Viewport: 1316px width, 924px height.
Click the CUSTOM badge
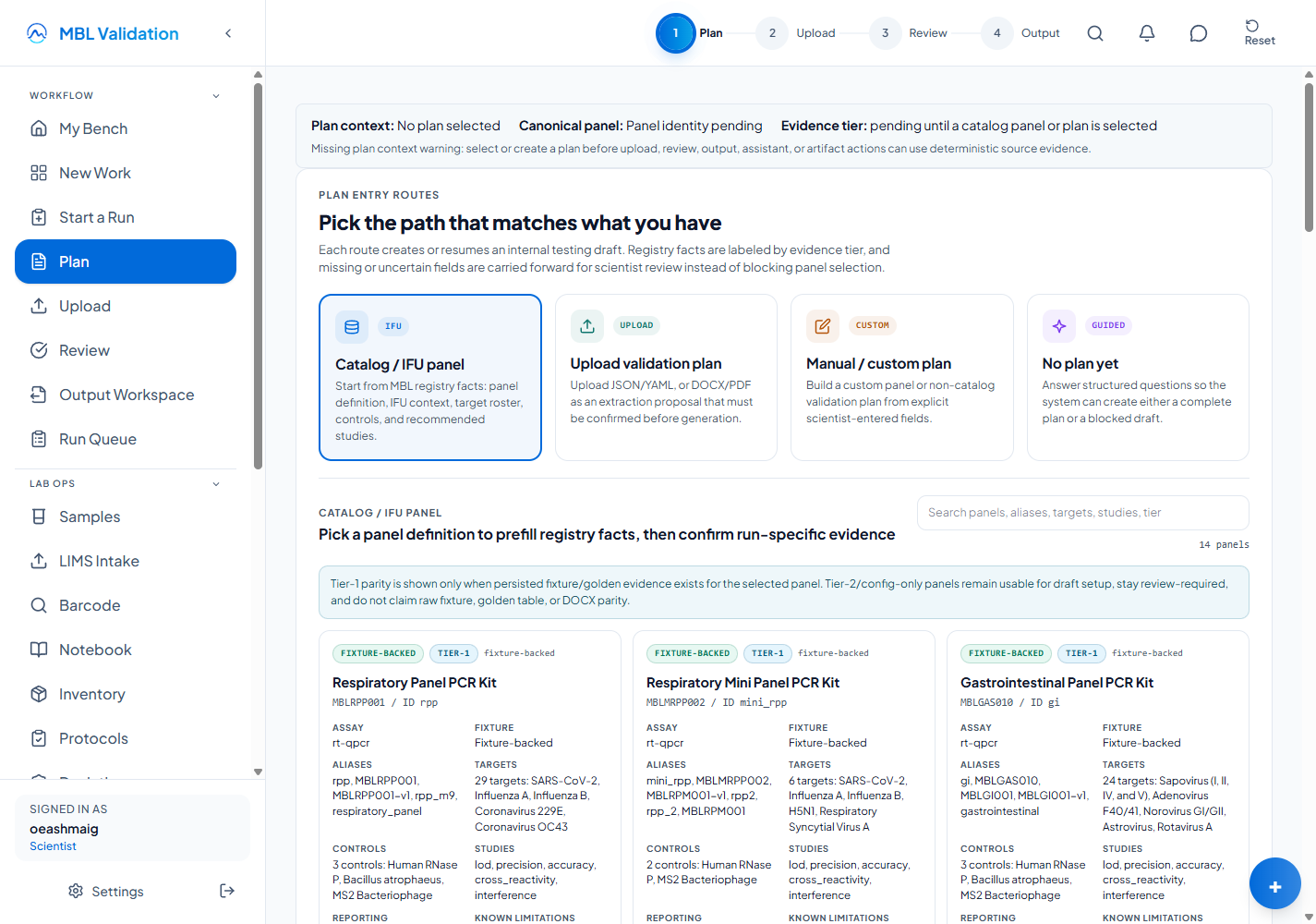(x=872, y=325)
